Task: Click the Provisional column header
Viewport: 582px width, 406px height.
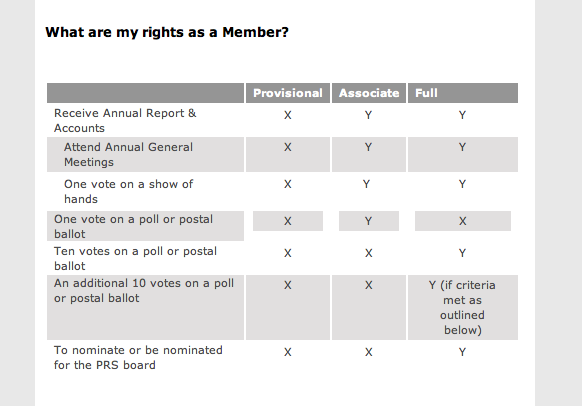Action: coord(288,93)
